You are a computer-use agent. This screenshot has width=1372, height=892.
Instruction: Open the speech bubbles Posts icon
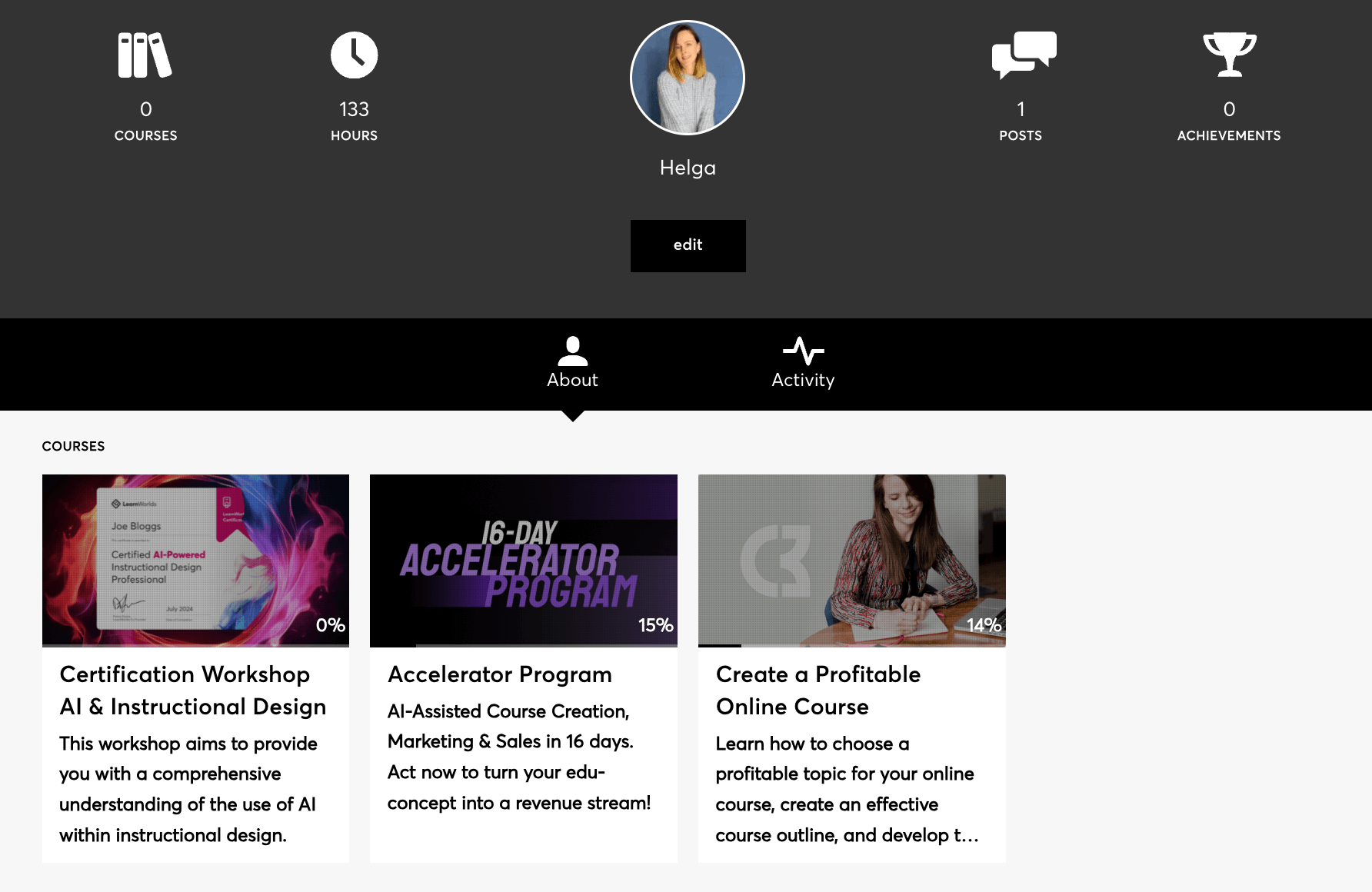(x=1024, y=55)
